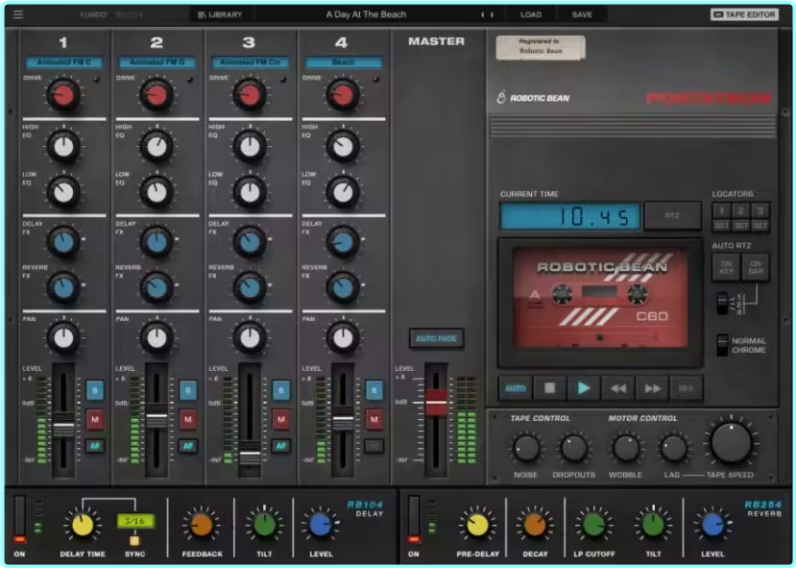This screenshot has width=796, height=568.
Task: Fast forward the tape
Action: 653,388
